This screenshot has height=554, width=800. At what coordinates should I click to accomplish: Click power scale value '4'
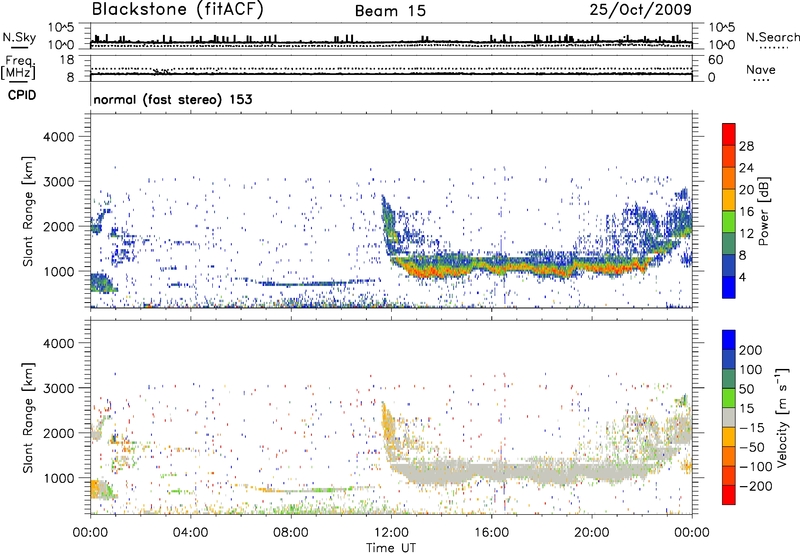pos(742,277)
